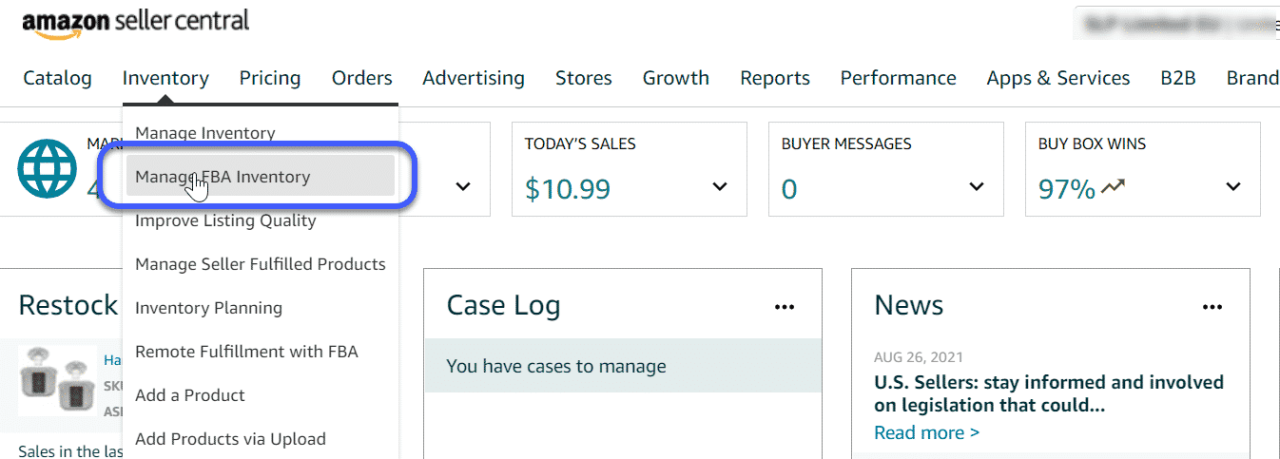Open Manage Seller Fulfilled Products
The width and height of the screenshot is (1280, 459).
(260, 264)
